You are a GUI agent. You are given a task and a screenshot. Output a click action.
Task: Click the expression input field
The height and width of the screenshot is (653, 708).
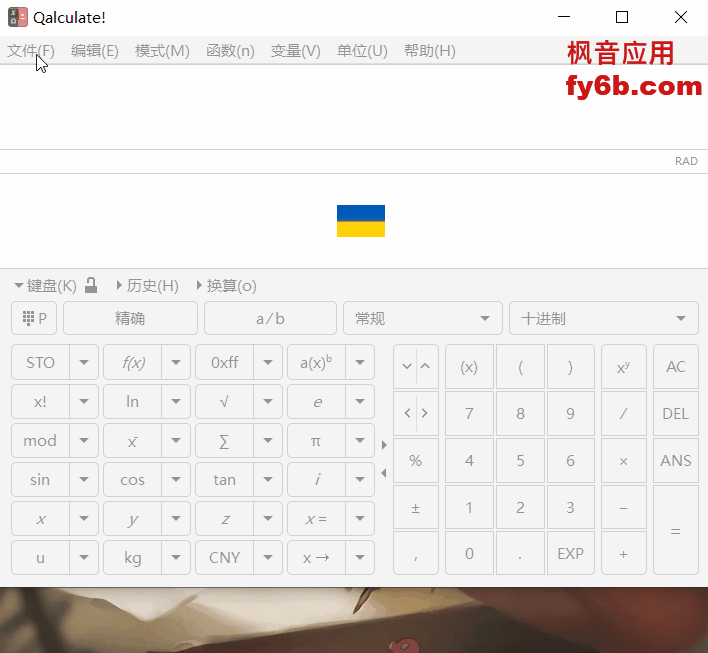tap(354, 107)
